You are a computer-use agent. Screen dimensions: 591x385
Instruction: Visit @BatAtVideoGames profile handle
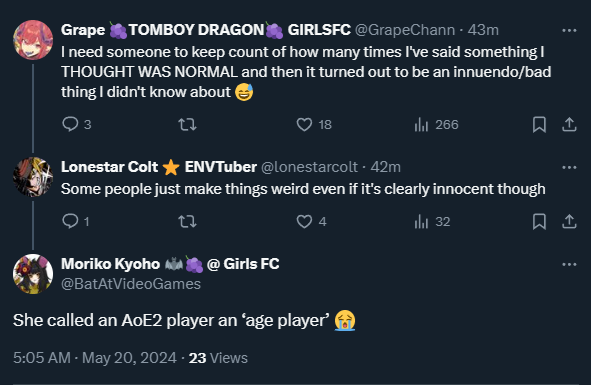click(131, 284)
